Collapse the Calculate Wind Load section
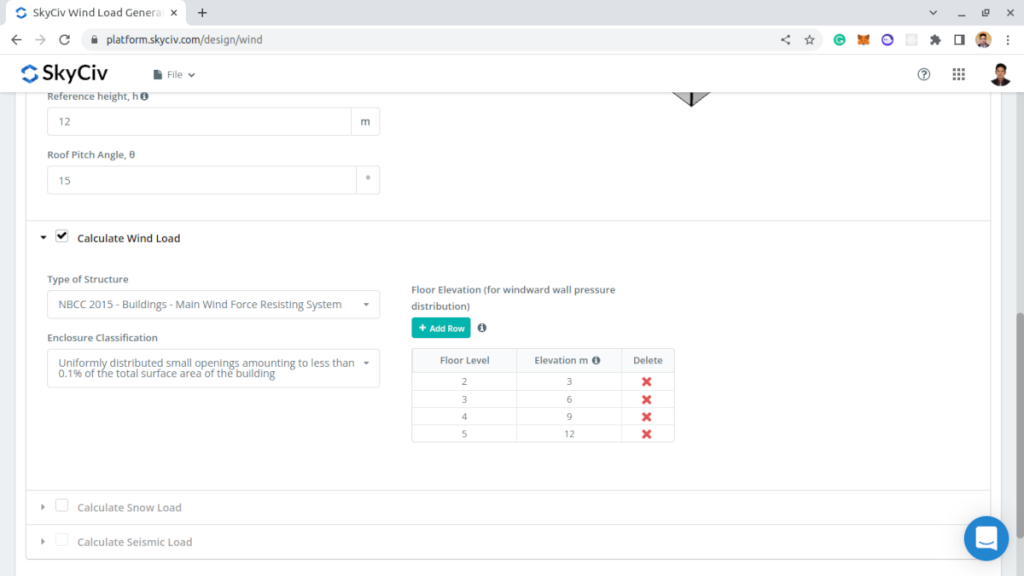 [x=43, y=238]
